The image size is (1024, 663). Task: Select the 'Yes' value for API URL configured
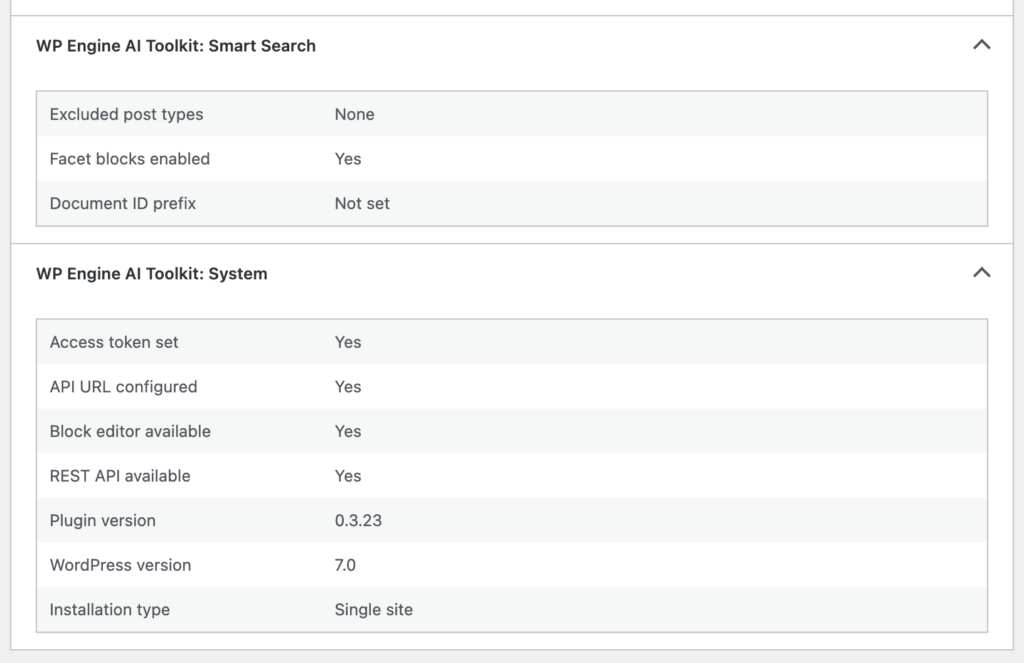click(347, 387)
